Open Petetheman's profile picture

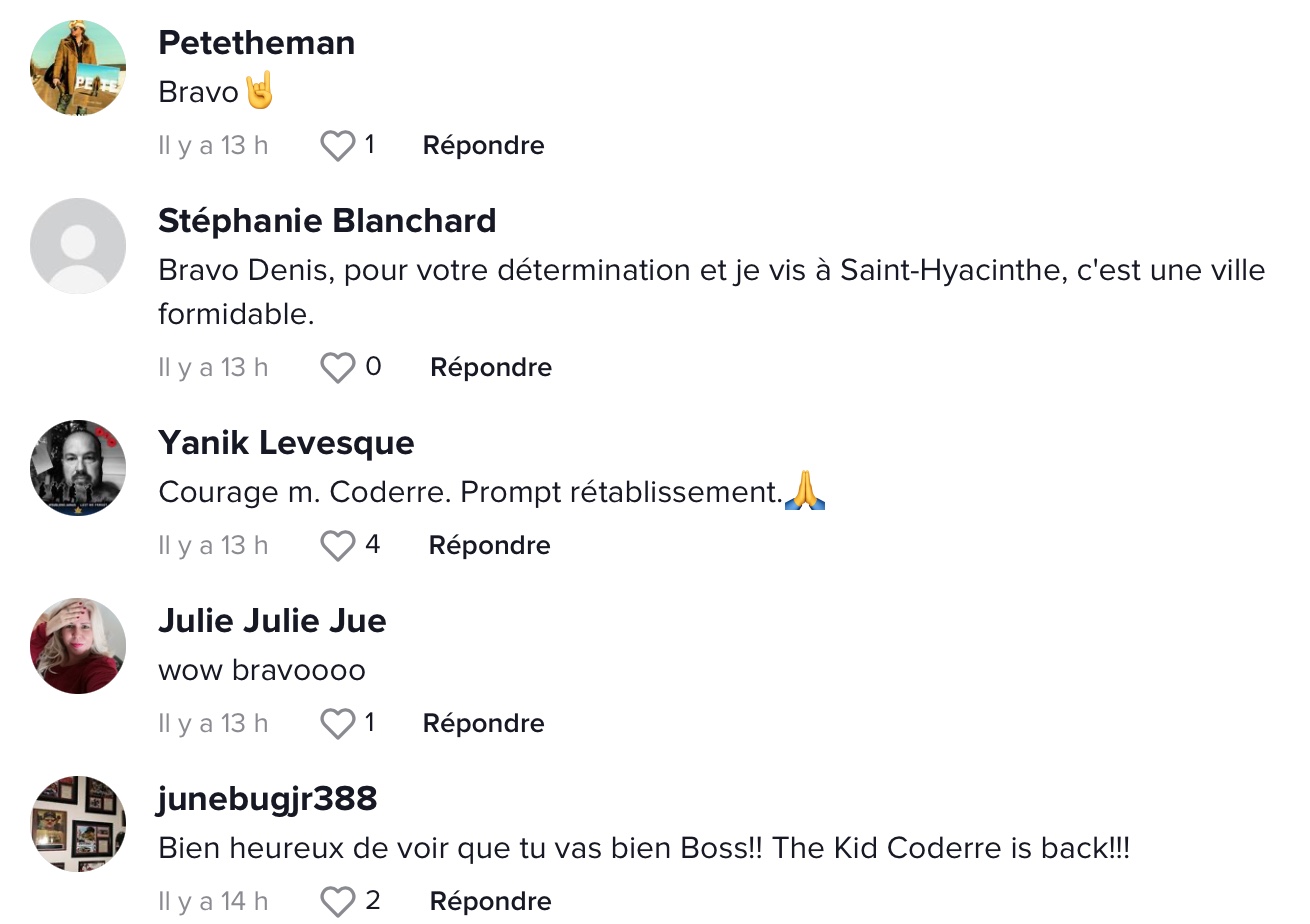point(78,68)
